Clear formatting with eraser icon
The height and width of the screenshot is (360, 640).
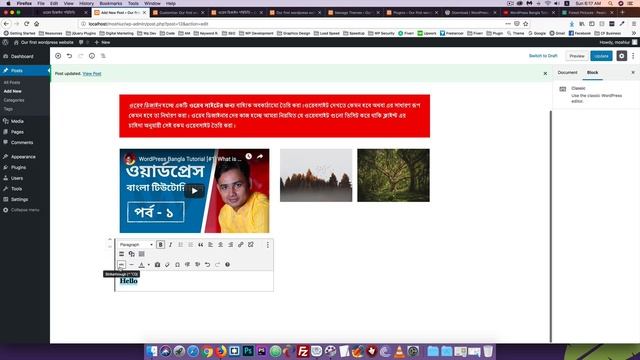[x=167, y=264]
